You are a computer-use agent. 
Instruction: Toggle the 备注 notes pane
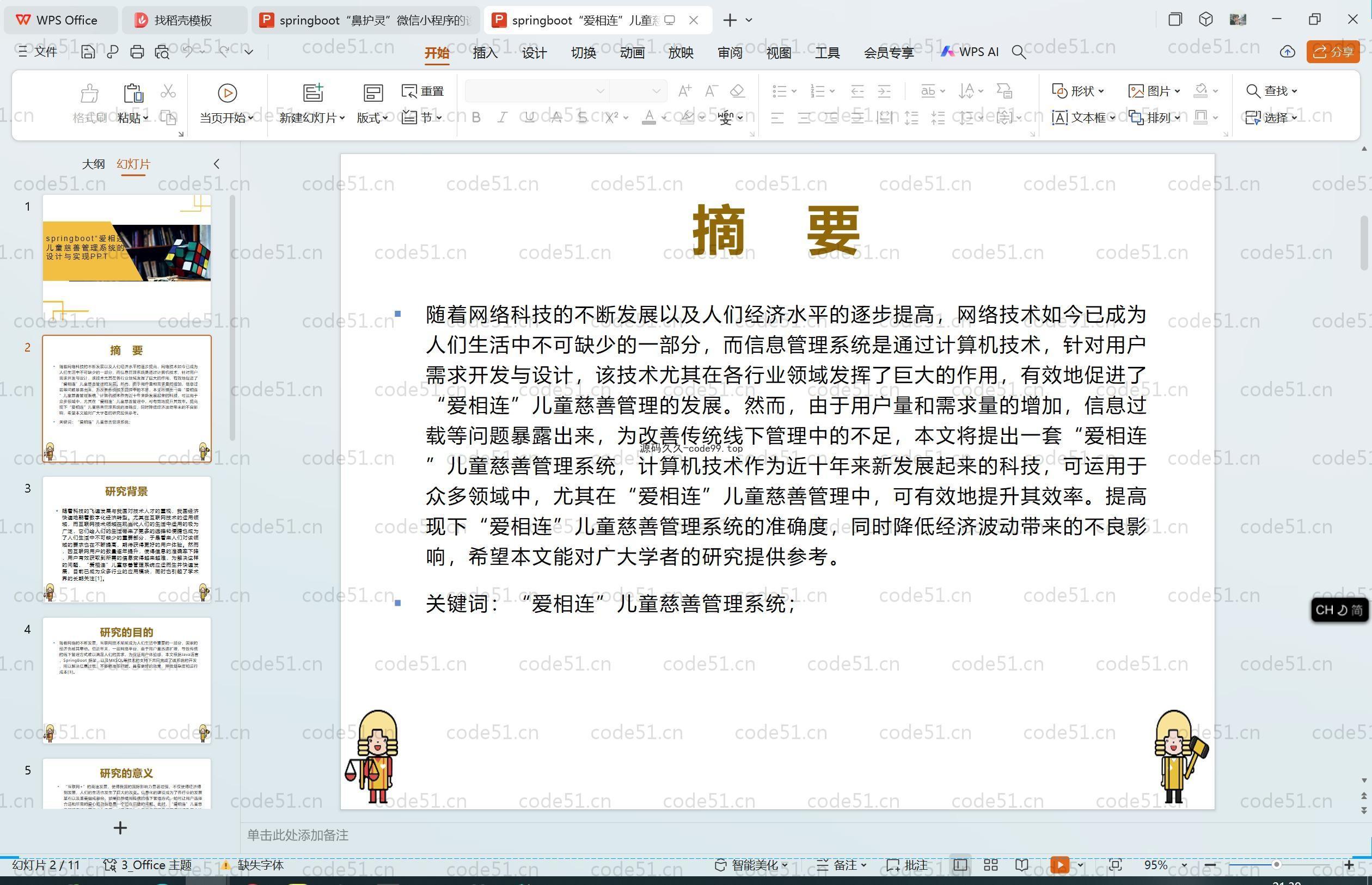point(842,865)
